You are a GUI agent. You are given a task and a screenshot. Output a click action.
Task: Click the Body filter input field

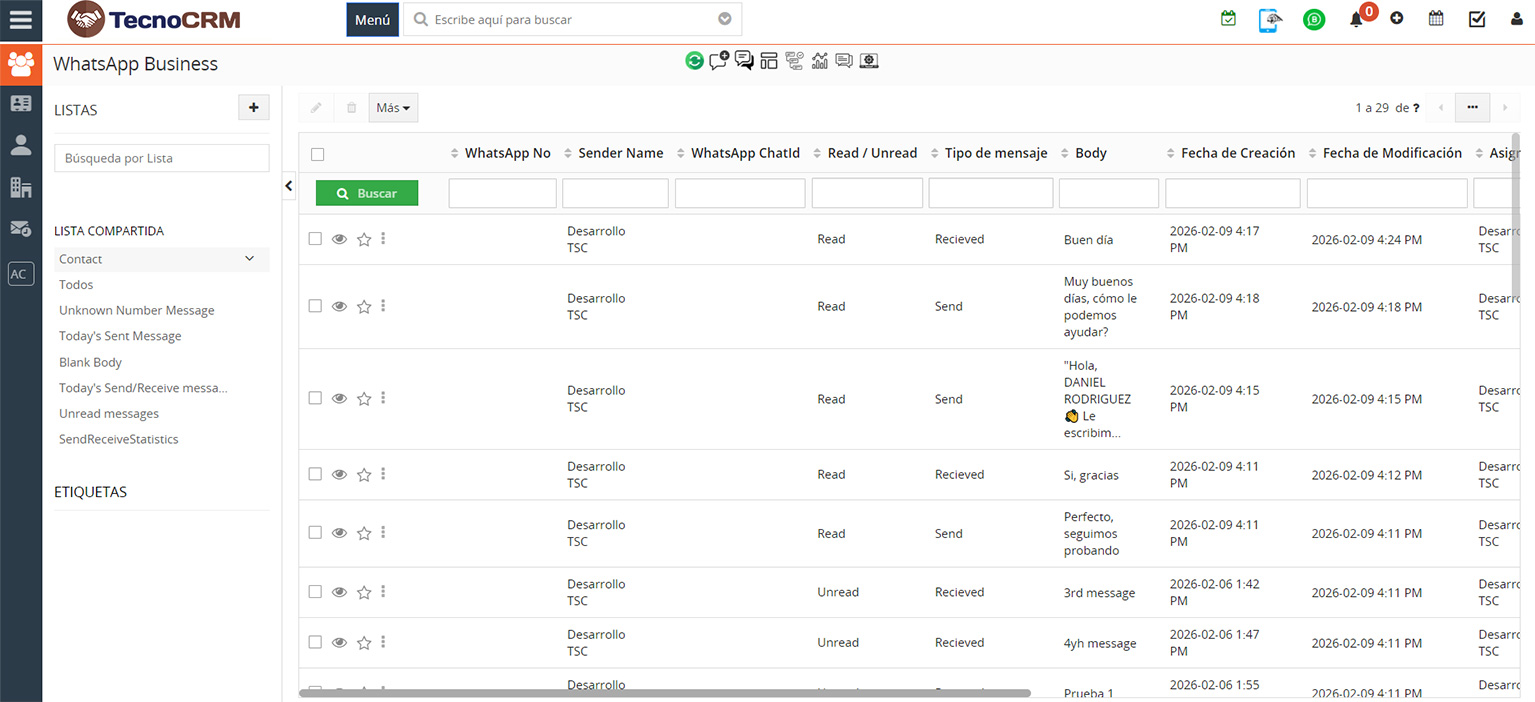tap(1108, 193)
